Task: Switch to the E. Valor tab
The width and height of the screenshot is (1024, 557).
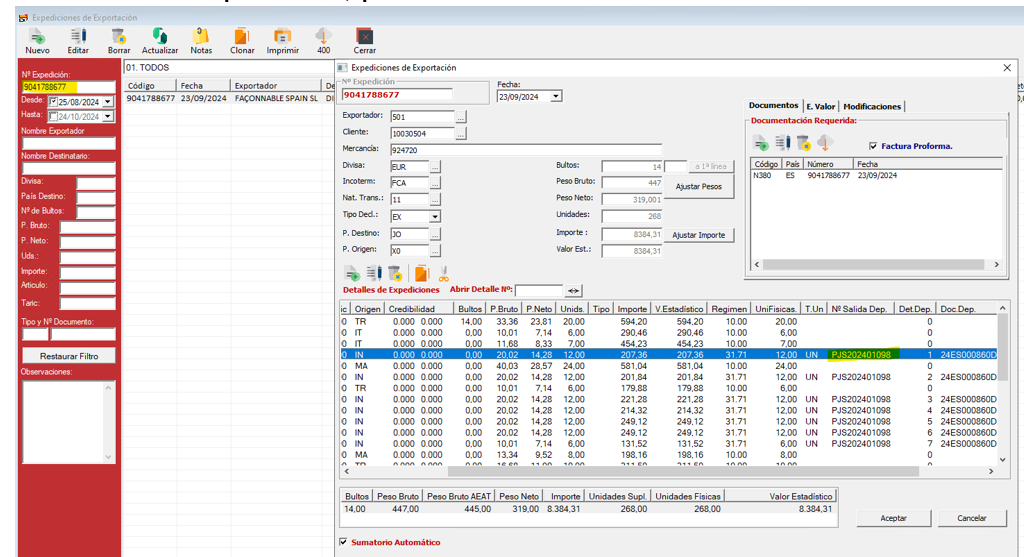Action: [x=821, y=106]
